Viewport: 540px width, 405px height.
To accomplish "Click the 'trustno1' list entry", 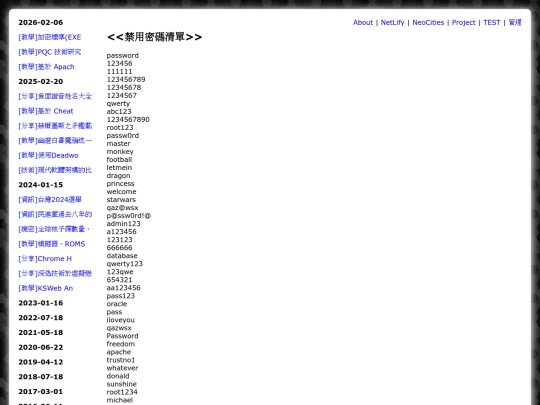I will pos(121,360).
